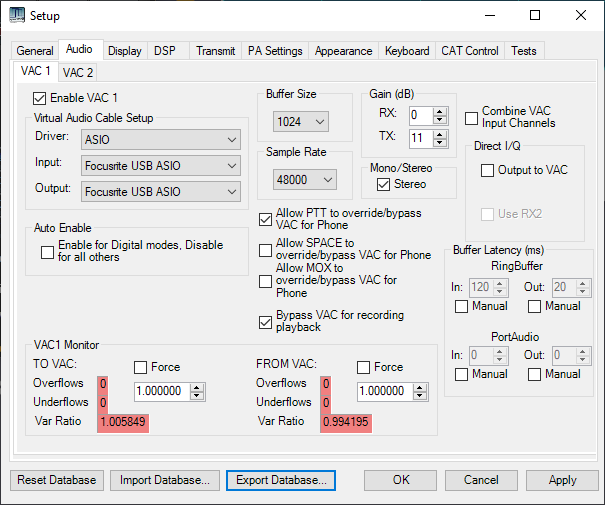Open the PA Settings tab
The width and height of the screenshot is (605, 505).
pyautogui.click(x=275, y=51)
